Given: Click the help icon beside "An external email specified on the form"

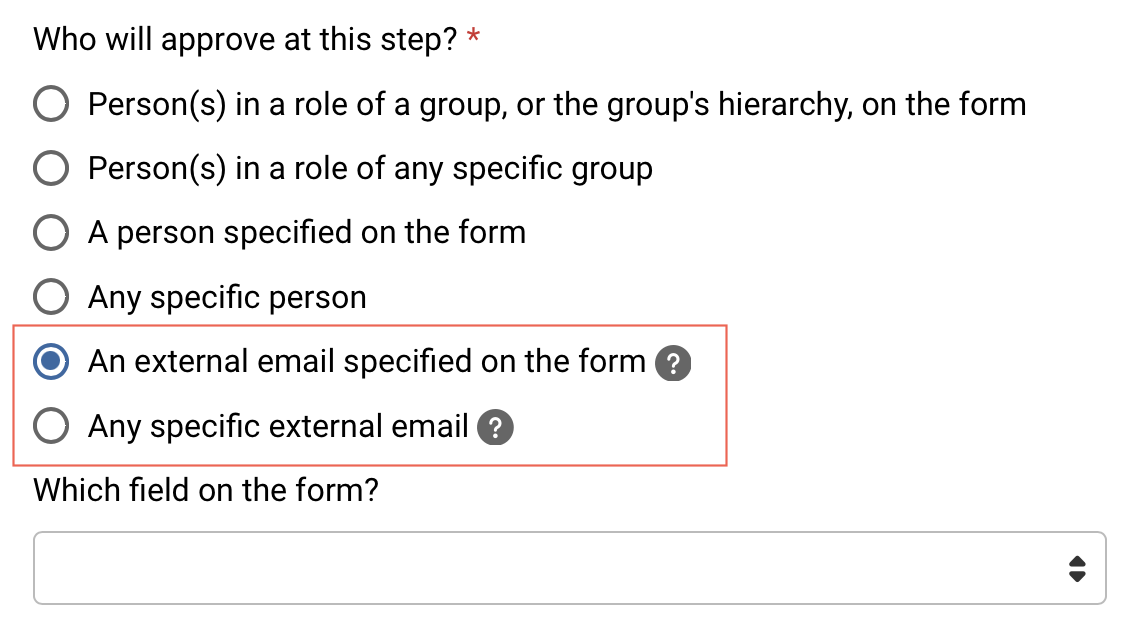Looking at the screenshot, I should click(673, 362).
